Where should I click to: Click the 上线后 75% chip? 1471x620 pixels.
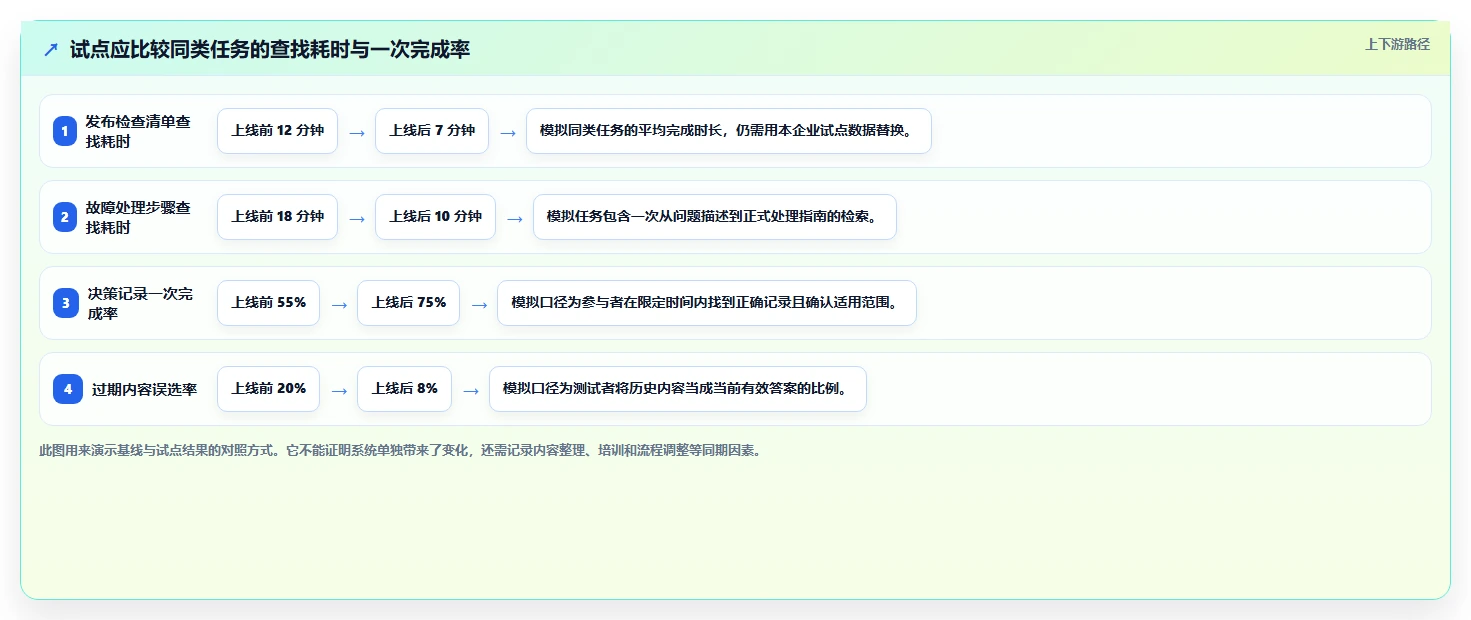pos(408,303)
